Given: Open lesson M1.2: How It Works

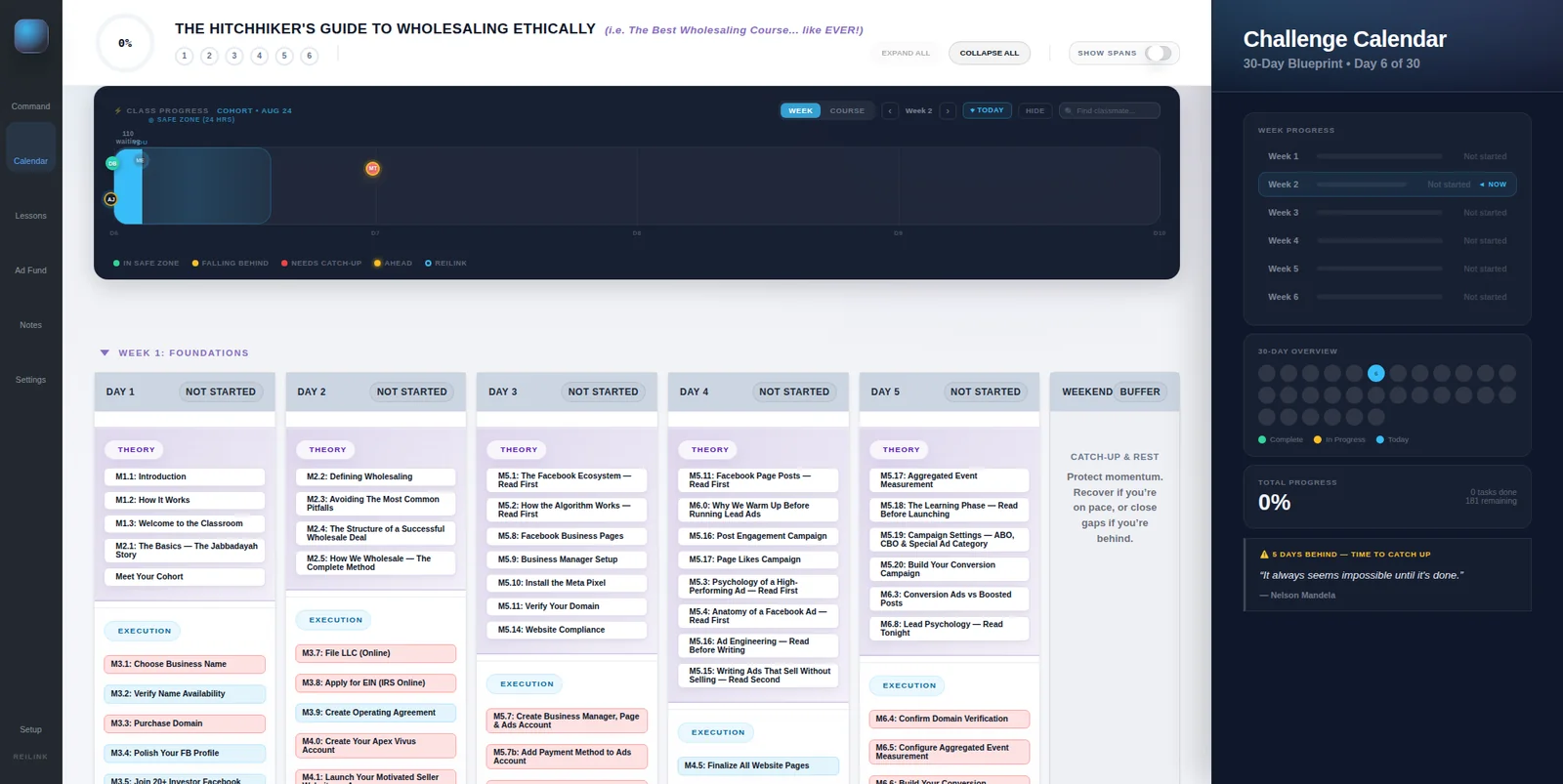Looking at the screenshot, I should 185,501.
